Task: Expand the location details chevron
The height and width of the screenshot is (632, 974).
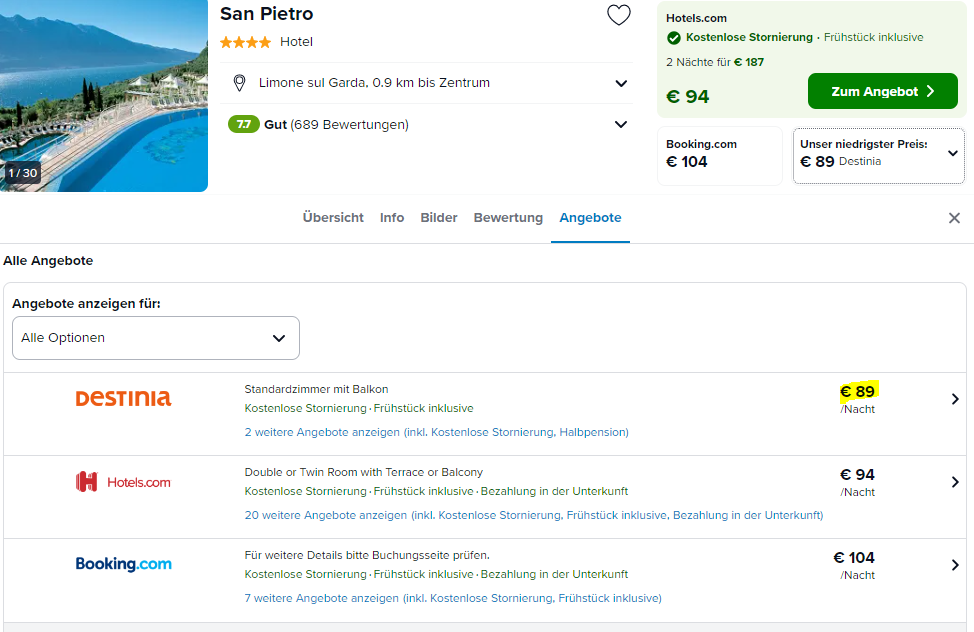Action: 621,83
